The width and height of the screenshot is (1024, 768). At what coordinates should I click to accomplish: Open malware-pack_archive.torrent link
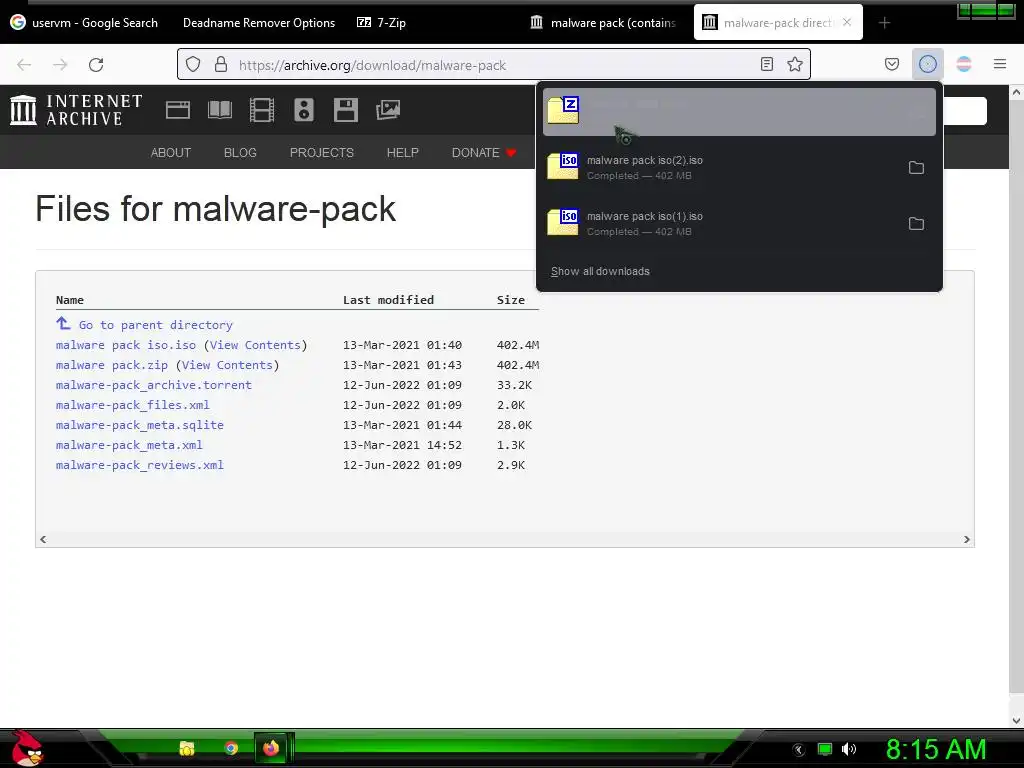point(153,385)
